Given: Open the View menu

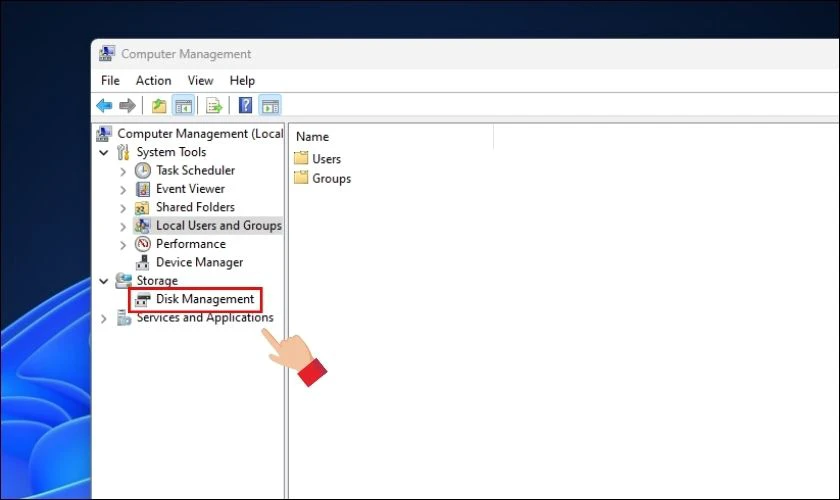Looking at the screenshot, I should pyautogui.click(x=200, y=80).
